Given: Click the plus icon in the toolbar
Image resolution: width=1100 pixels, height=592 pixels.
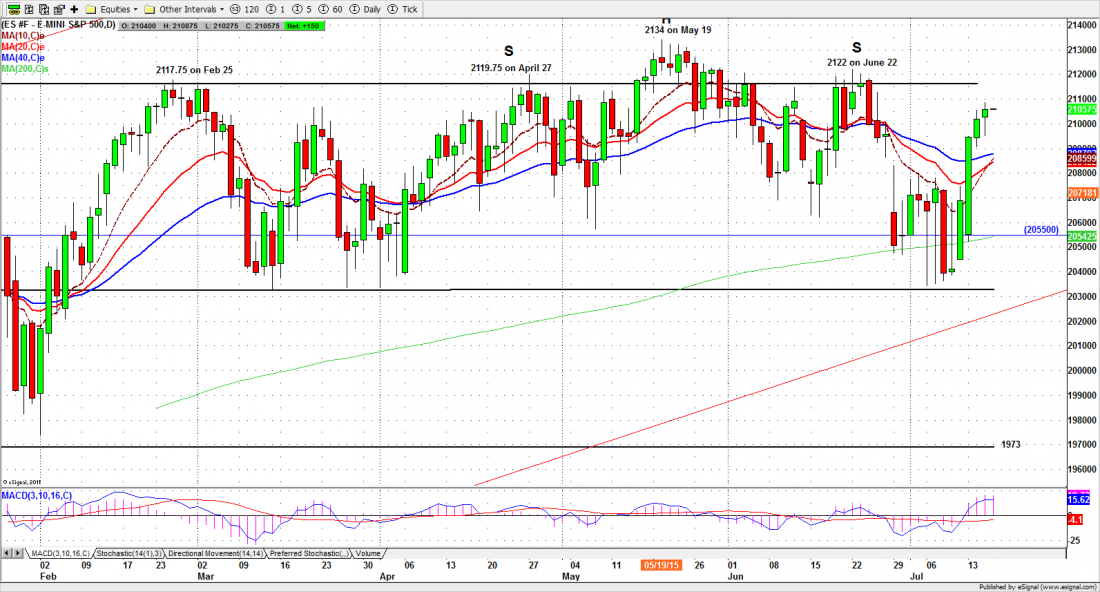Looking at the screenshot, I should (x=74, y=8).
